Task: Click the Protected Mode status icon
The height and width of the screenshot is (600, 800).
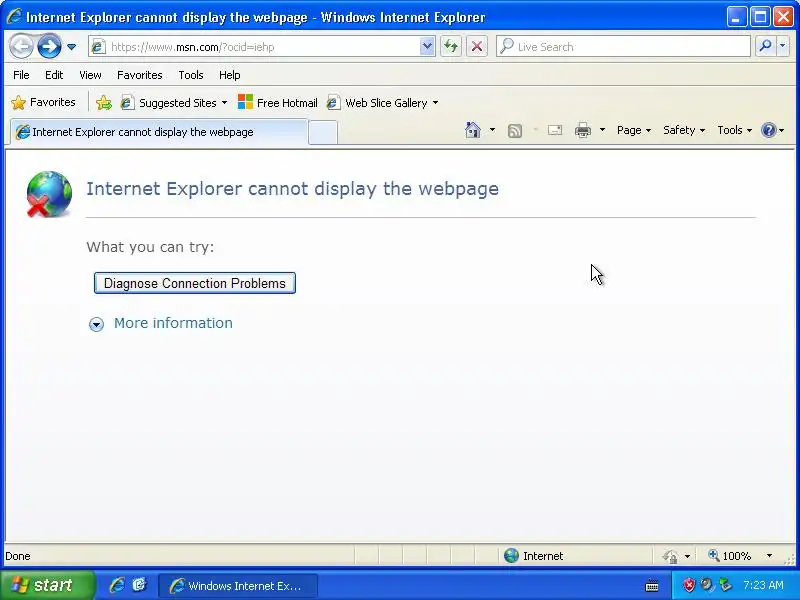Action: [x=670, y=556]
